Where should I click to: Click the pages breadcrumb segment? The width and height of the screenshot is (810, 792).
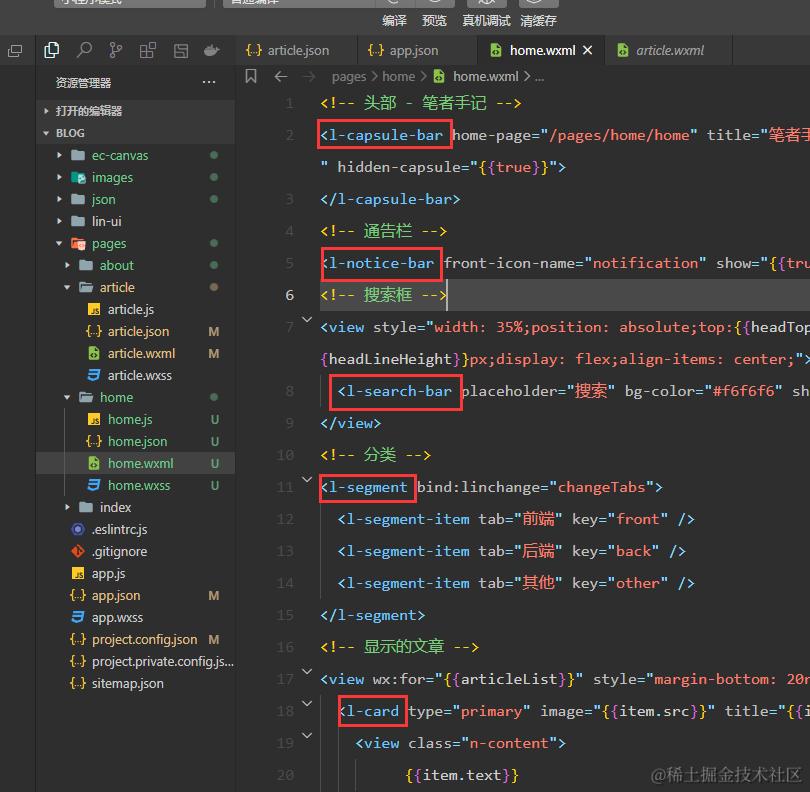click(x=349, y=76)
